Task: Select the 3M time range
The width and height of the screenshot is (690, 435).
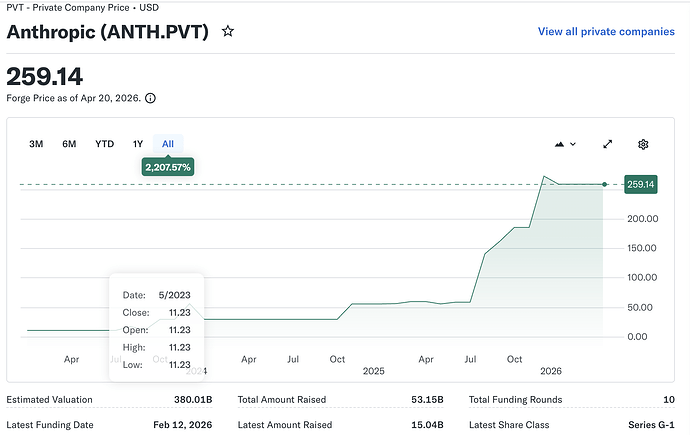Action: [36, 144]
